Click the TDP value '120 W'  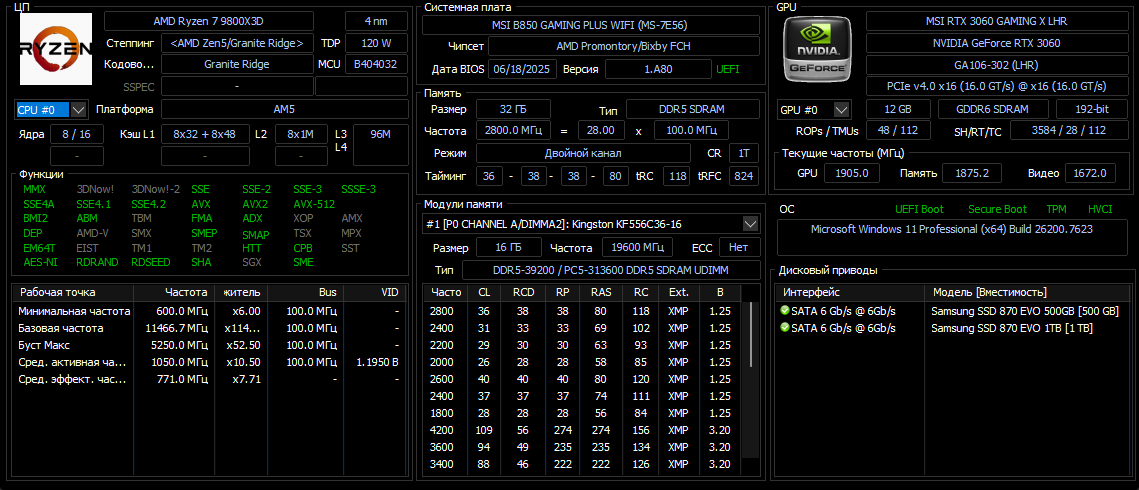[376, 43]
